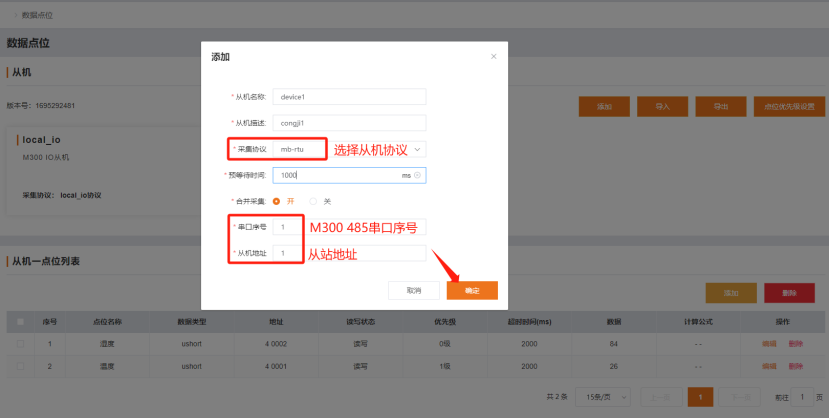Click the 串口序号 input field

[288, 227]
